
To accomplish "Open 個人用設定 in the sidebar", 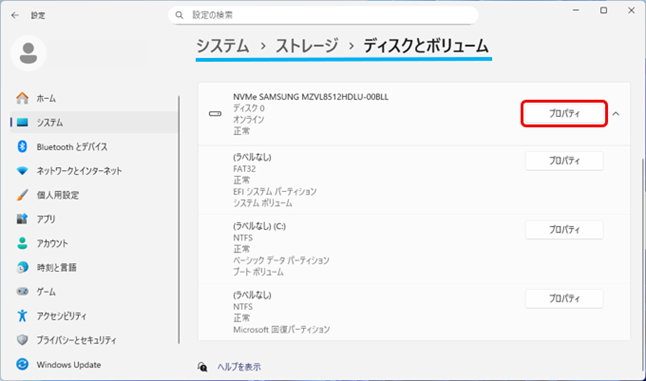I will pyautogui.click(x=94, y=195).
